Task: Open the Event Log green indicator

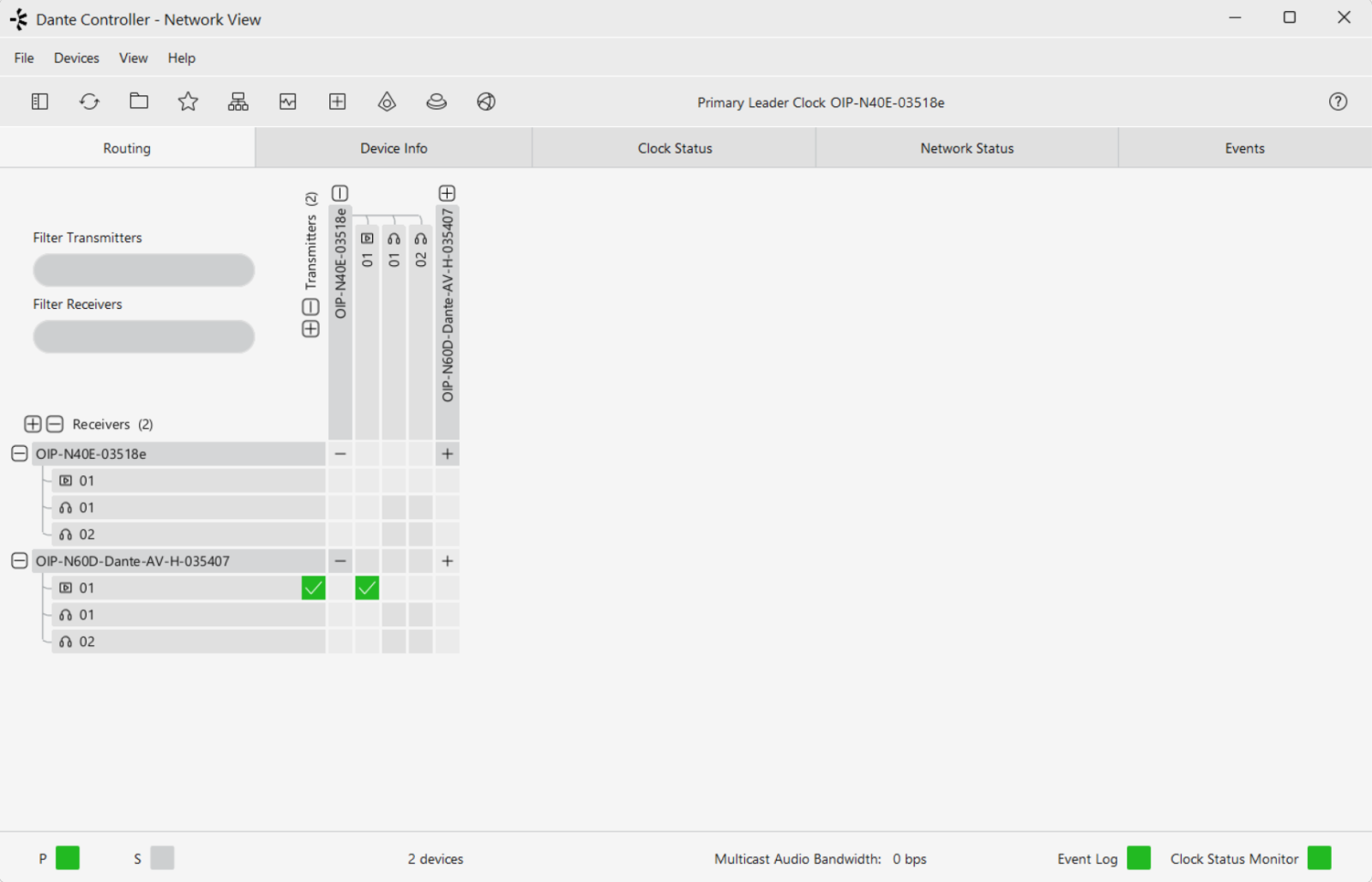Action: point(1139,858)
